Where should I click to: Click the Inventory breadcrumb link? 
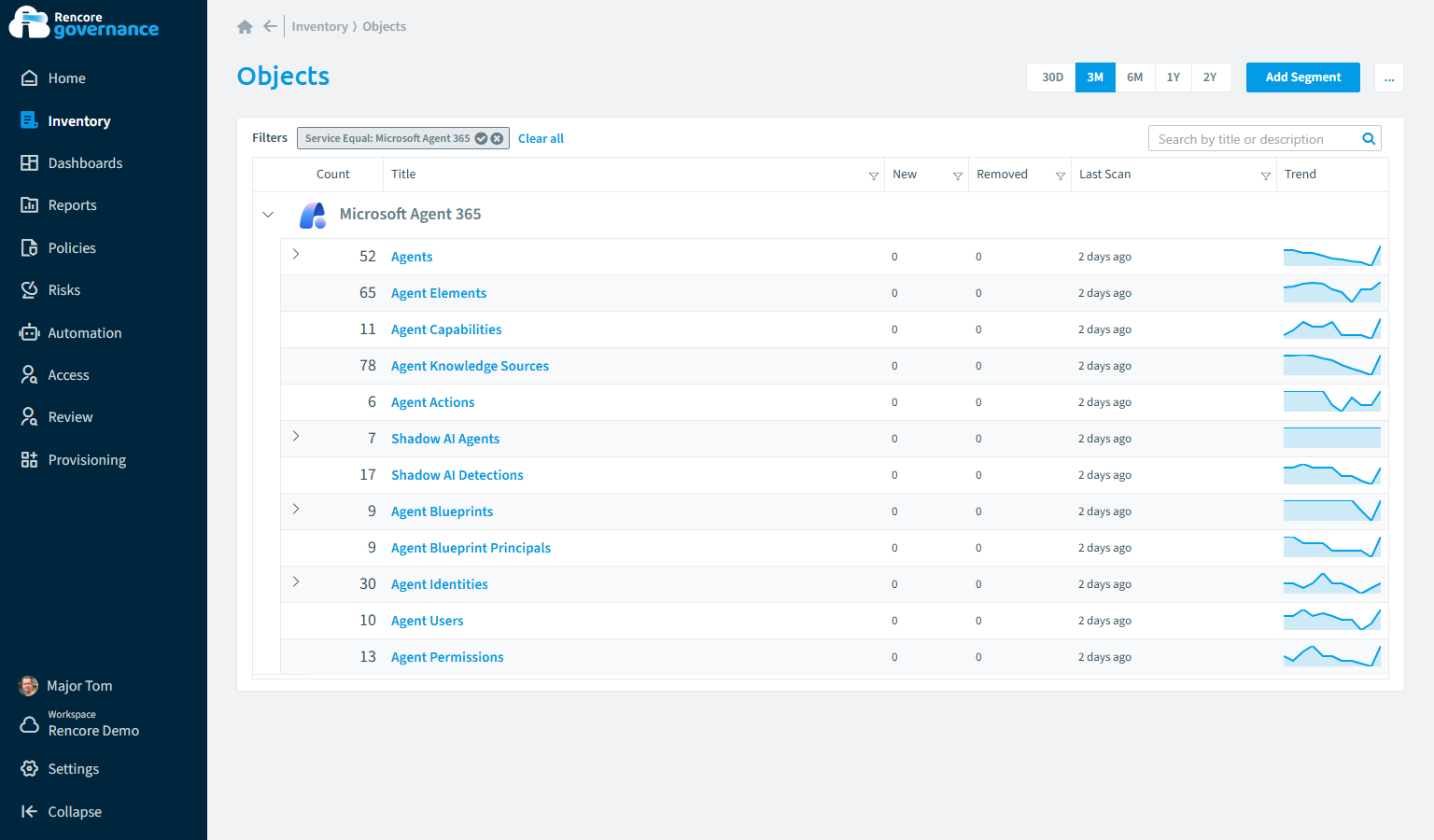coord(319,27)
